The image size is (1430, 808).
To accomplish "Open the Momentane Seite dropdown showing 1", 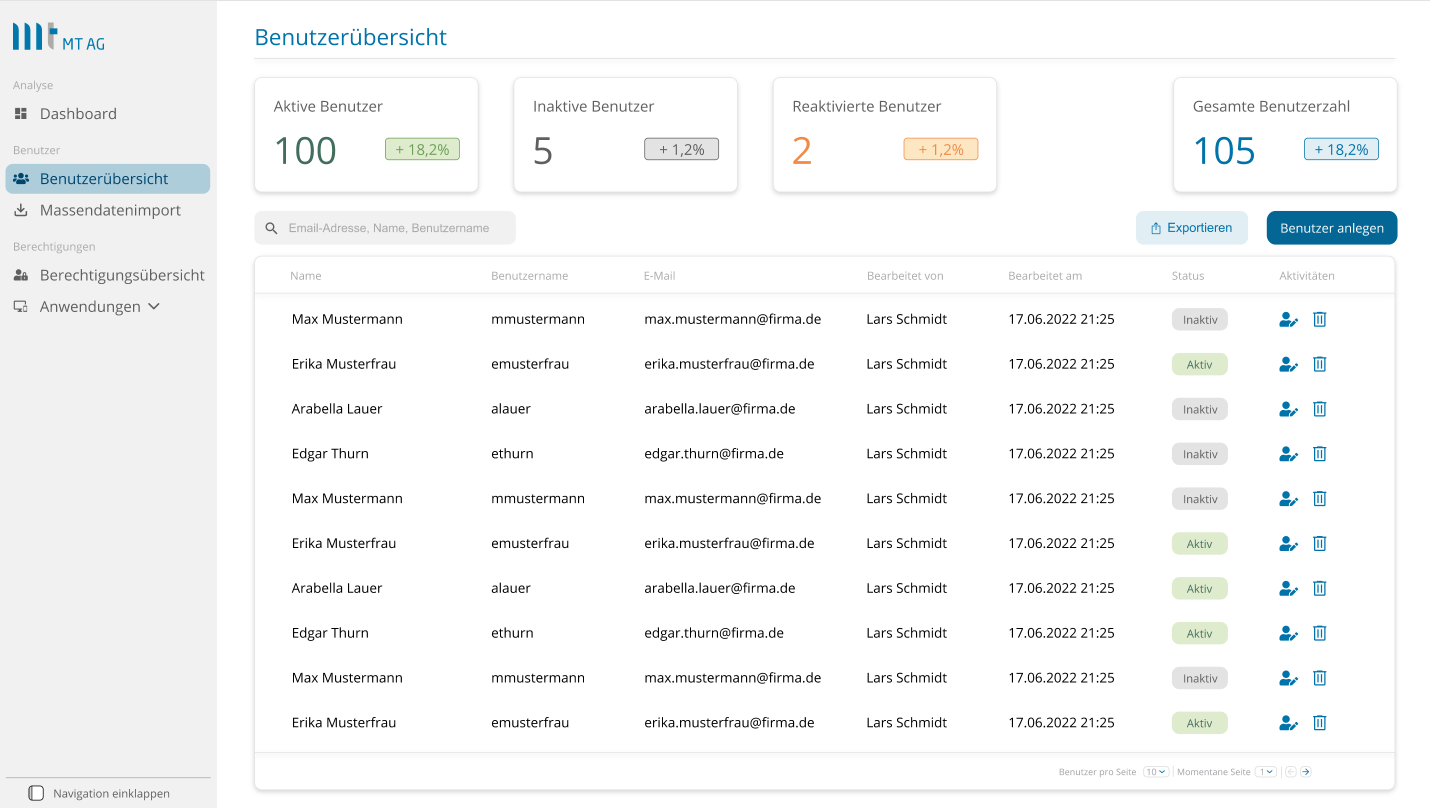I will tap(1266, 772).
